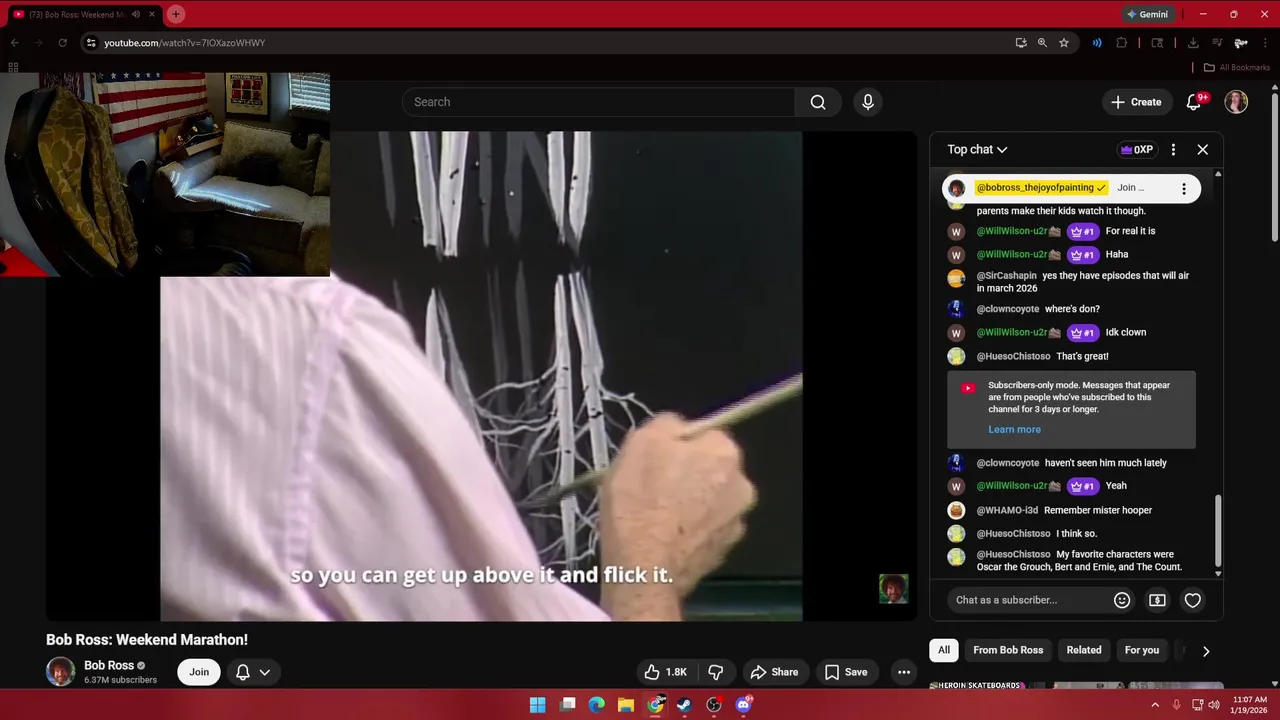Viewport: 1280px width, 720px height.
Task: Send a heart reaction in chat
Action: (x=1192, y=600)
